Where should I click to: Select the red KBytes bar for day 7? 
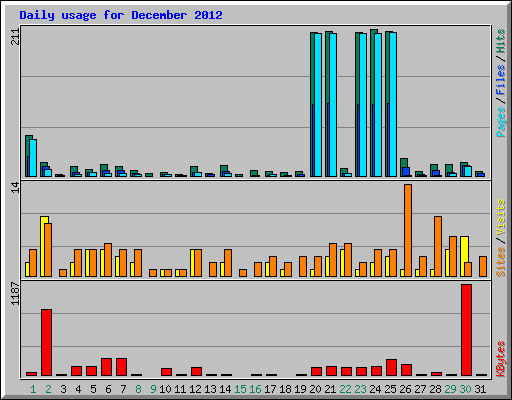click(x=121, y=367)
